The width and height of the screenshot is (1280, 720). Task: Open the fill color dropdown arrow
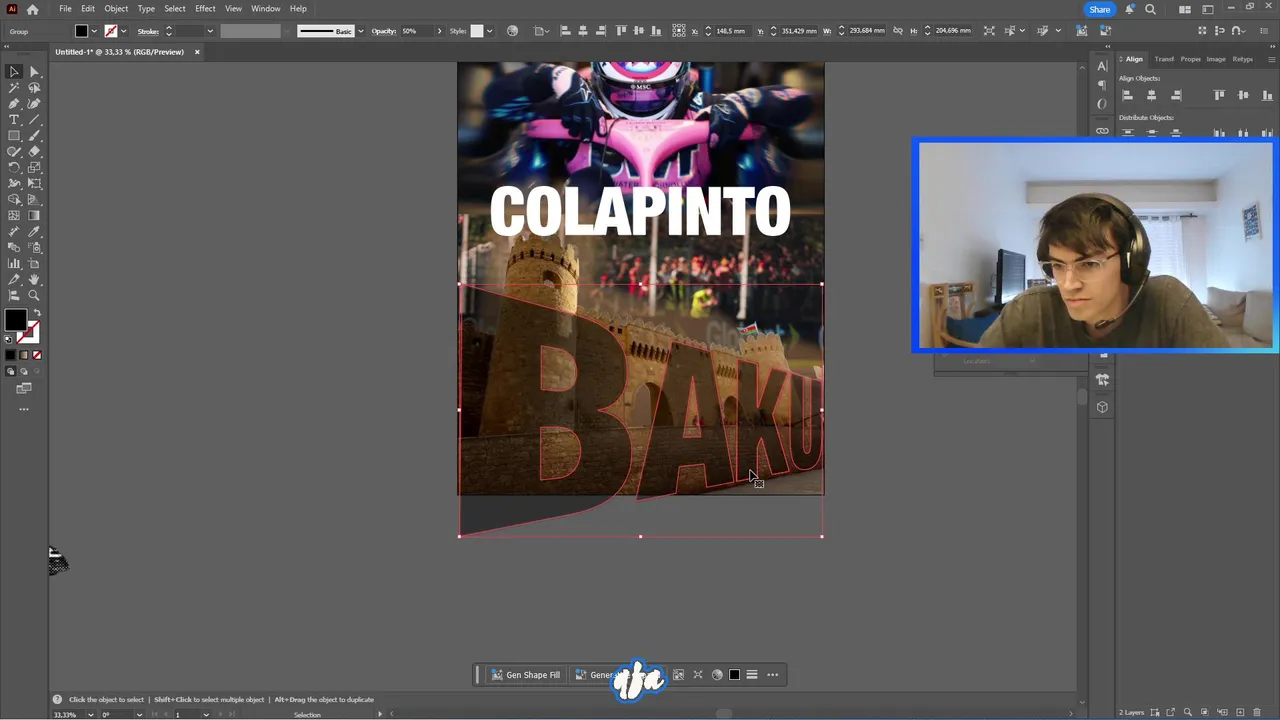[x=94, y=31]
